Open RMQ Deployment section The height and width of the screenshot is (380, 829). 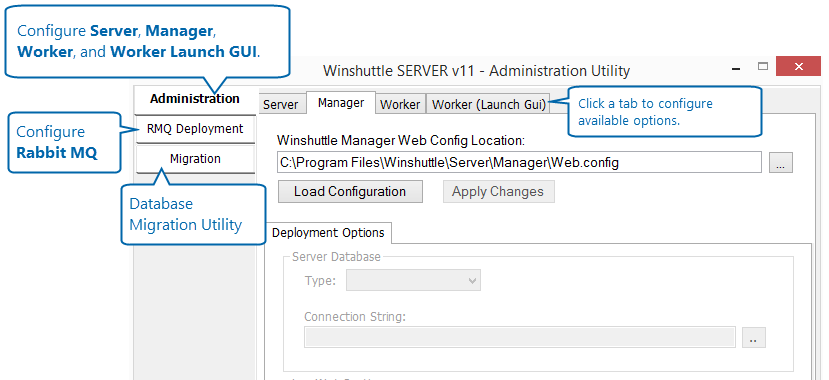coord(195,129)
